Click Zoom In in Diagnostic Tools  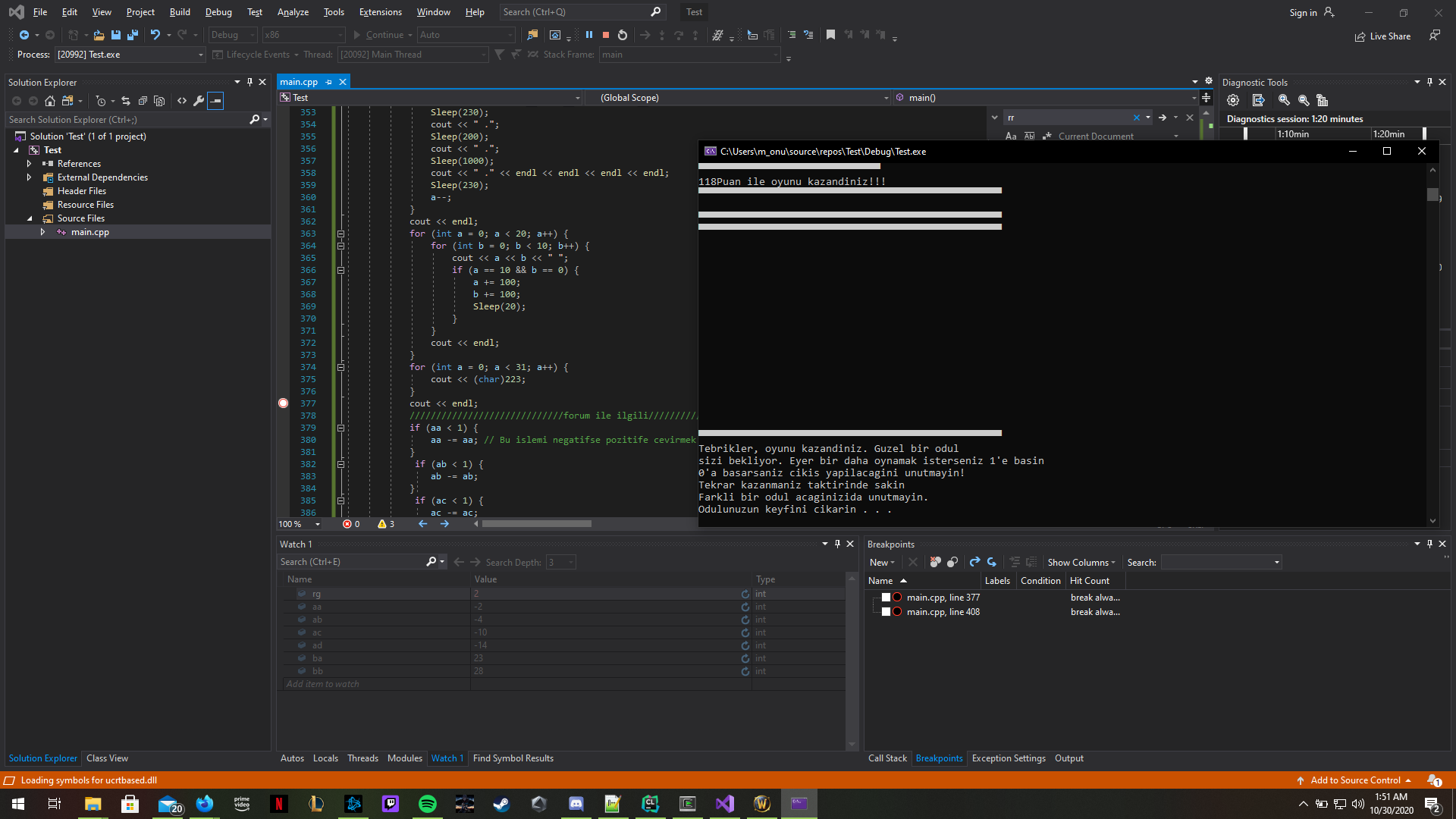[x=1284, y=100]
